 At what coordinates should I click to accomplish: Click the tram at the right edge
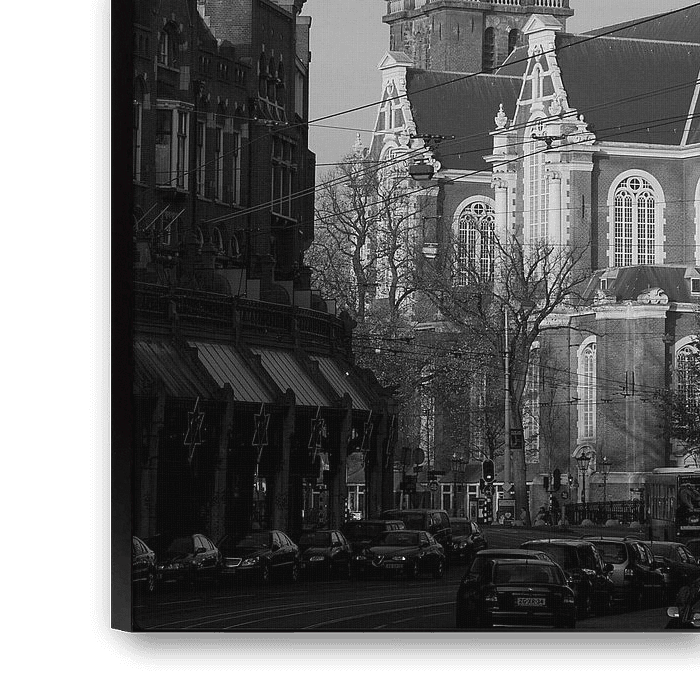coord(672,503)
